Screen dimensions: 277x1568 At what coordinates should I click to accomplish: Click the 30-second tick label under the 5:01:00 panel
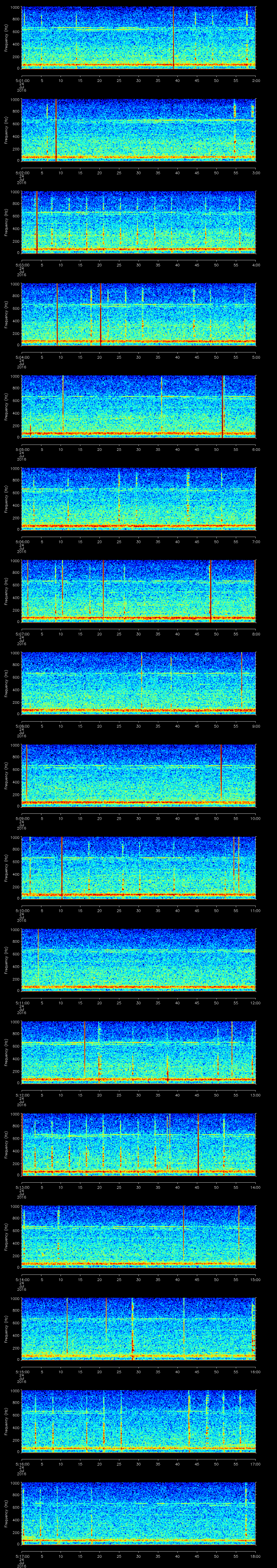[x=139, y=80]
